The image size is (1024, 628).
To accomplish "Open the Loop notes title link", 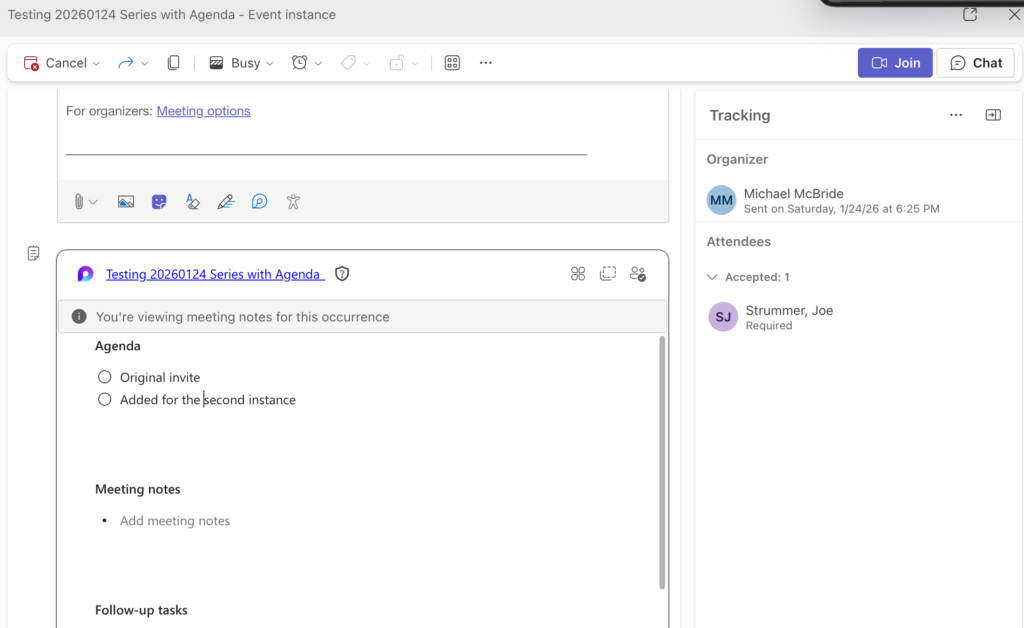I will pyautogui.click(x=214, y=274).
